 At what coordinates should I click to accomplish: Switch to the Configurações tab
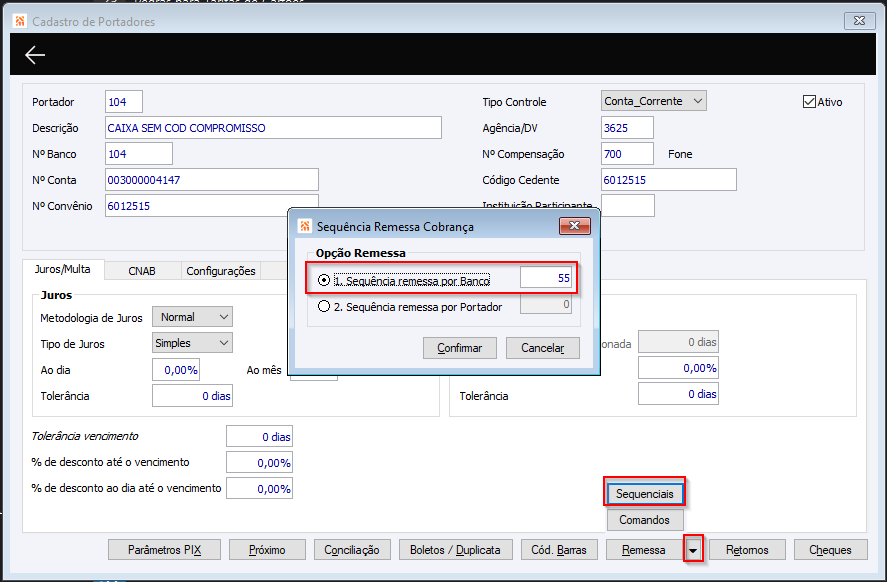pyautogui.click(x=221, y=271)
